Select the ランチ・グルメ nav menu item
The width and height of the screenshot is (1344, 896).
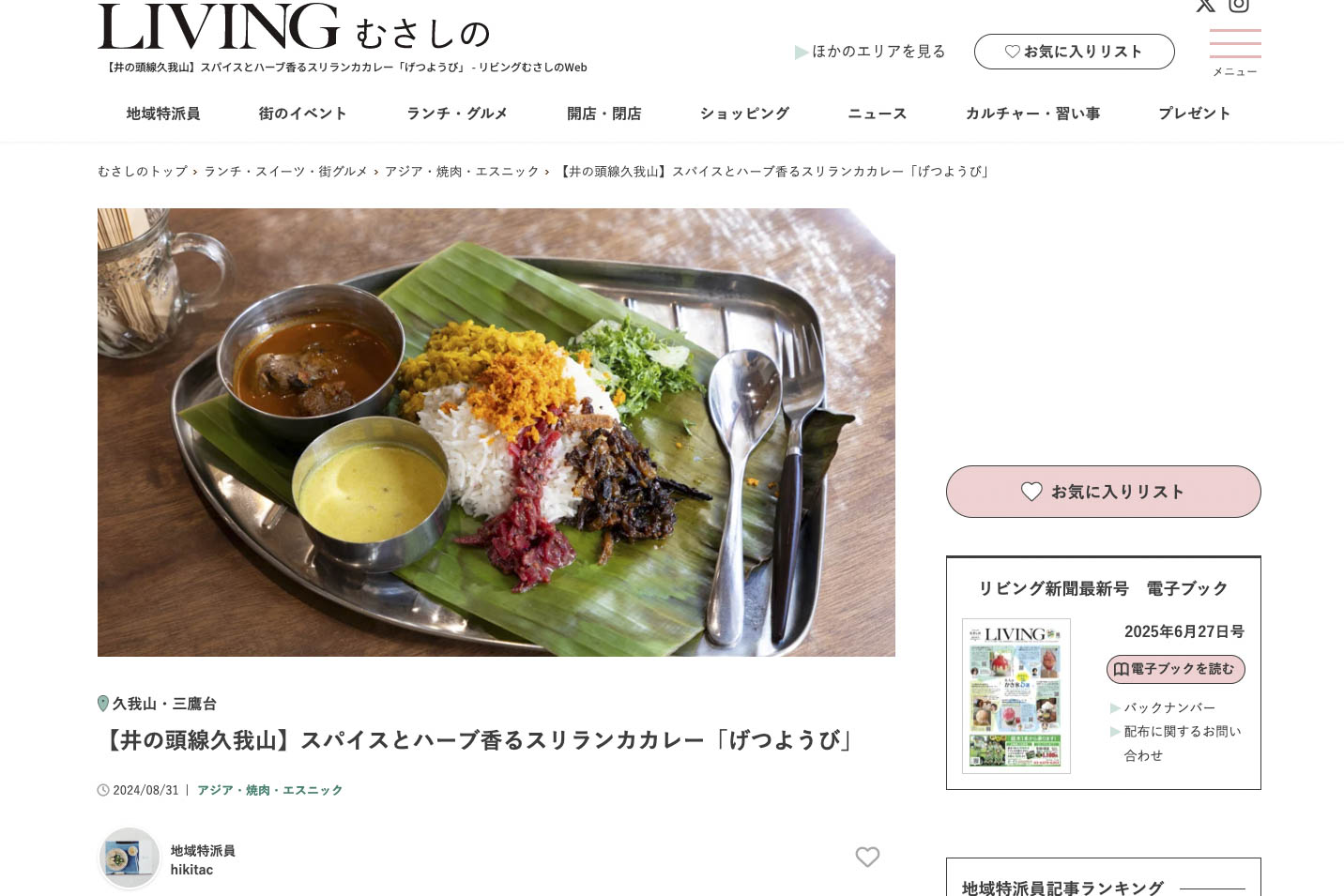coord(457,114)
